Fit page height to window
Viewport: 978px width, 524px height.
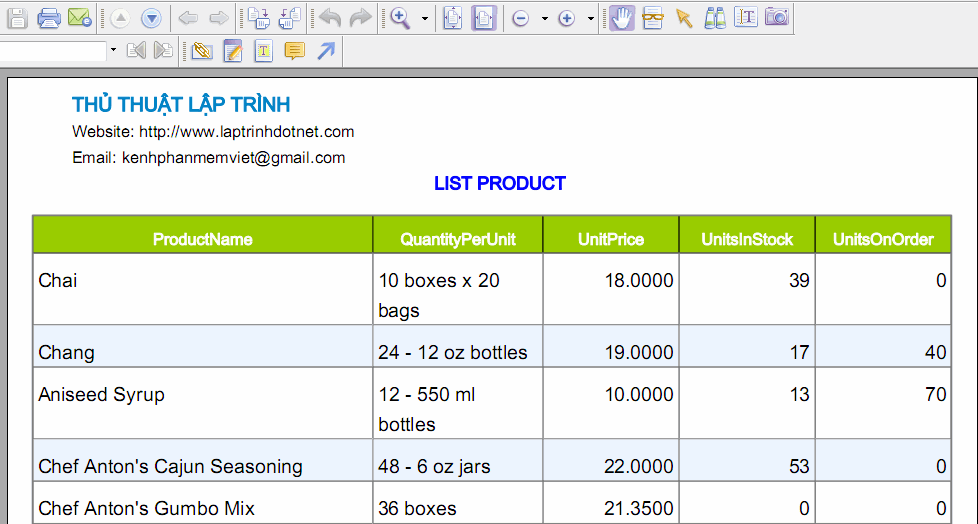[x=453, y=18]
